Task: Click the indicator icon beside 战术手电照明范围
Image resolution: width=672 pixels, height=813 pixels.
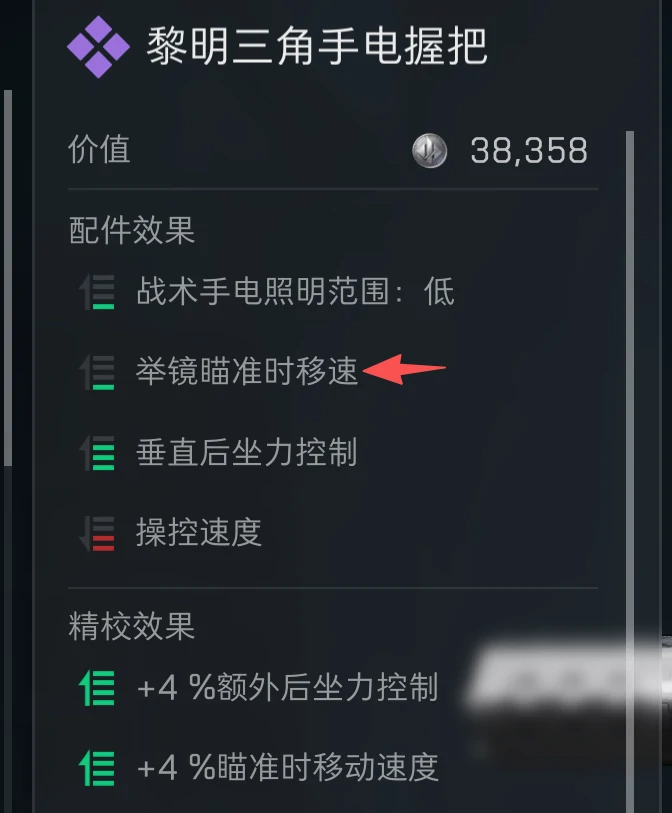Action: click(x=97, y=292)
